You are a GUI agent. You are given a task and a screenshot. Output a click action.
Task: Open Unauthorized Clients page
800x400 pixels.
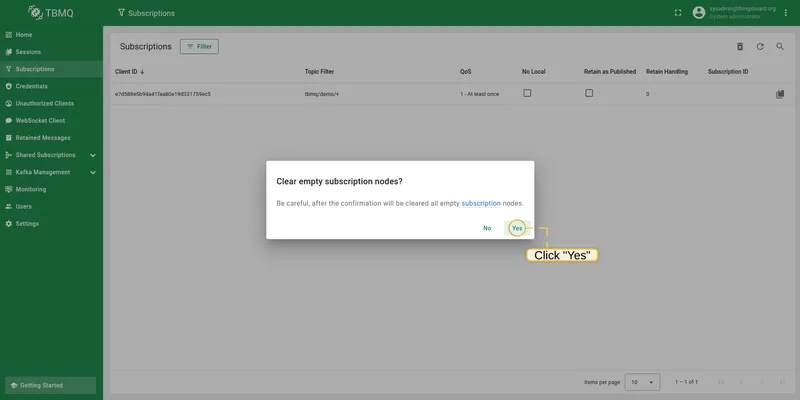pos(51,104)
